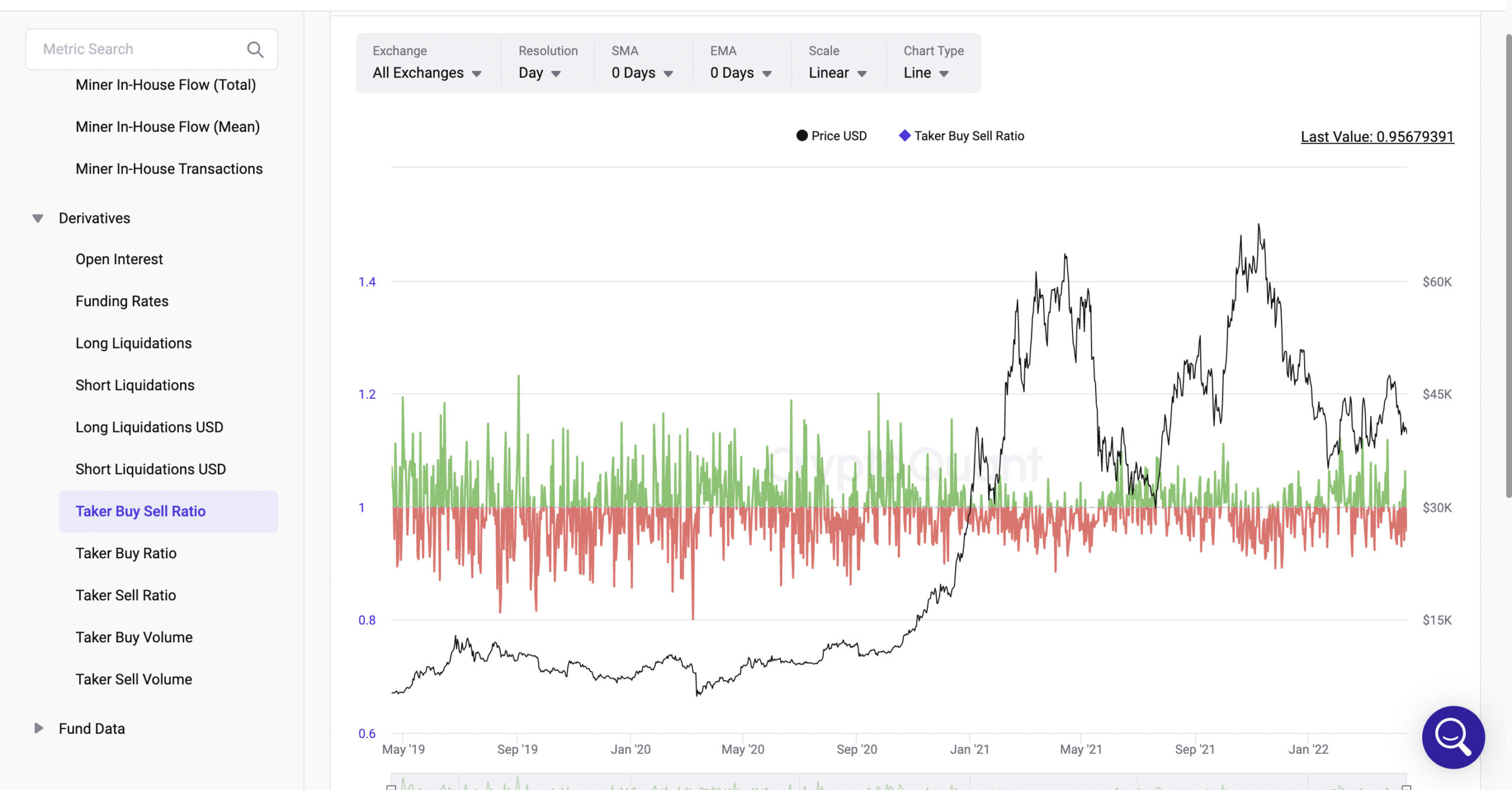Open the Exchange All Exchanges dropdown

click(427, 63)
